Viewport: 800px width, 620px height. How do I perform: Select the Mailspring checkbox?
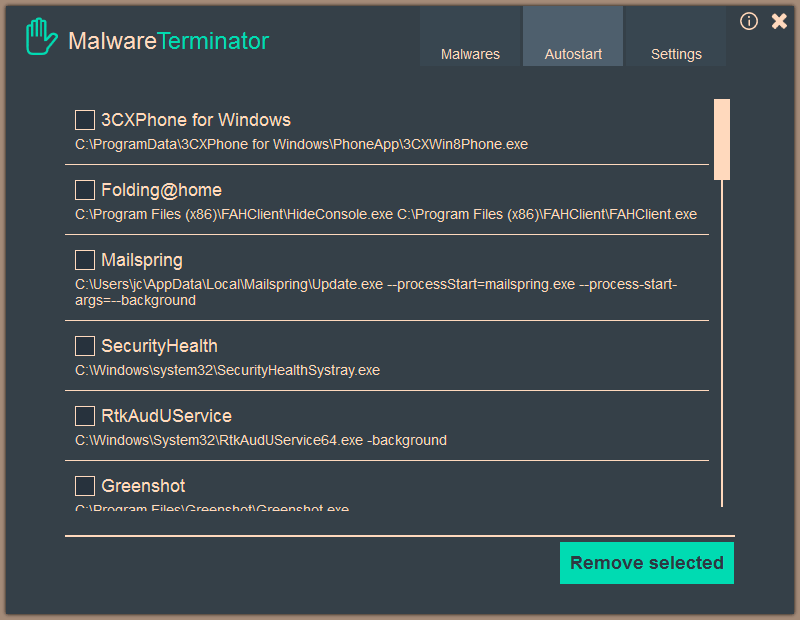click(85, 260)
